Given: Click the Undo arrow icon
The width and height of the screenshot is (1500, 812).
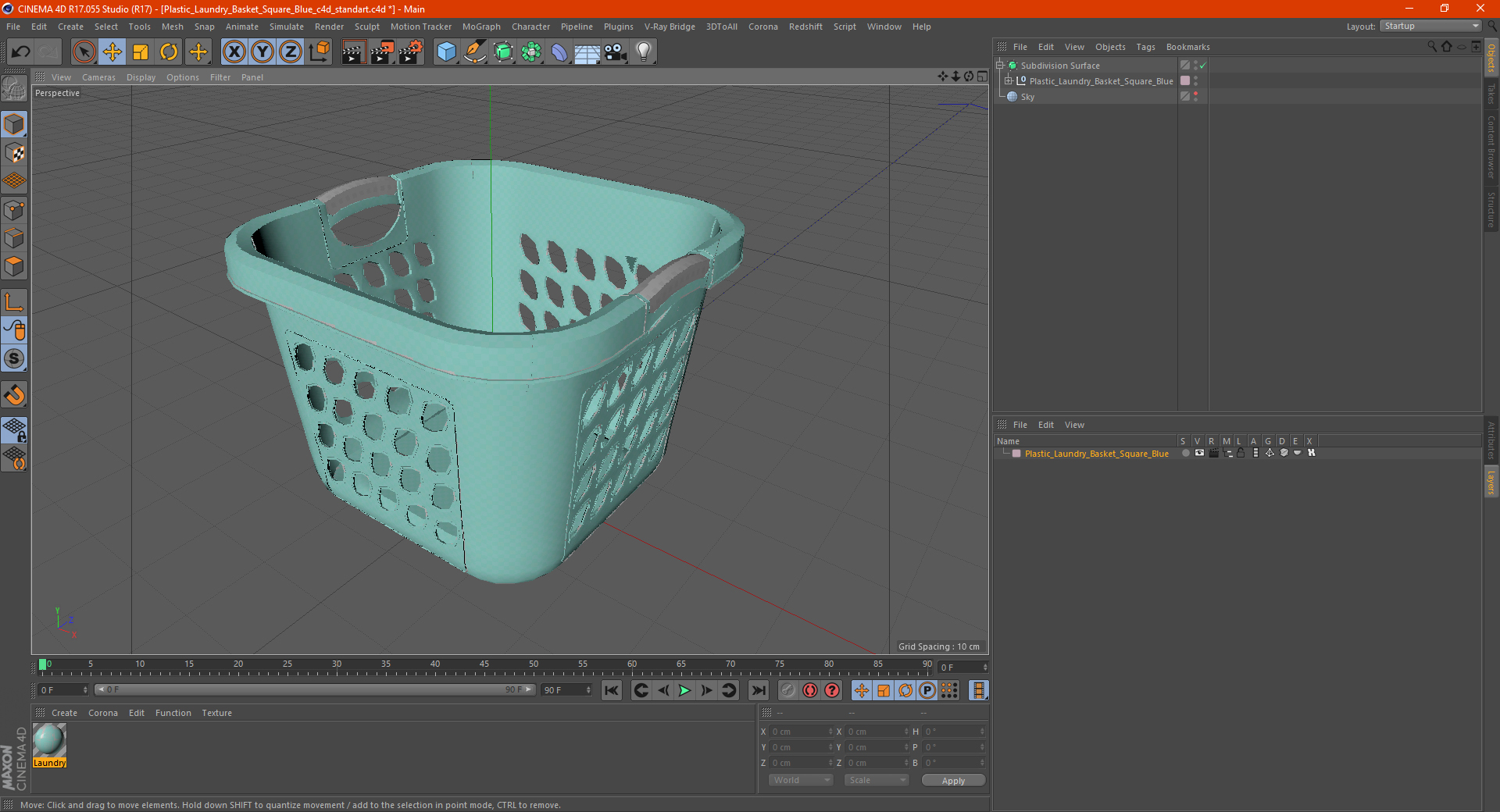Looking at the screenshot, I should coord(21,52).
